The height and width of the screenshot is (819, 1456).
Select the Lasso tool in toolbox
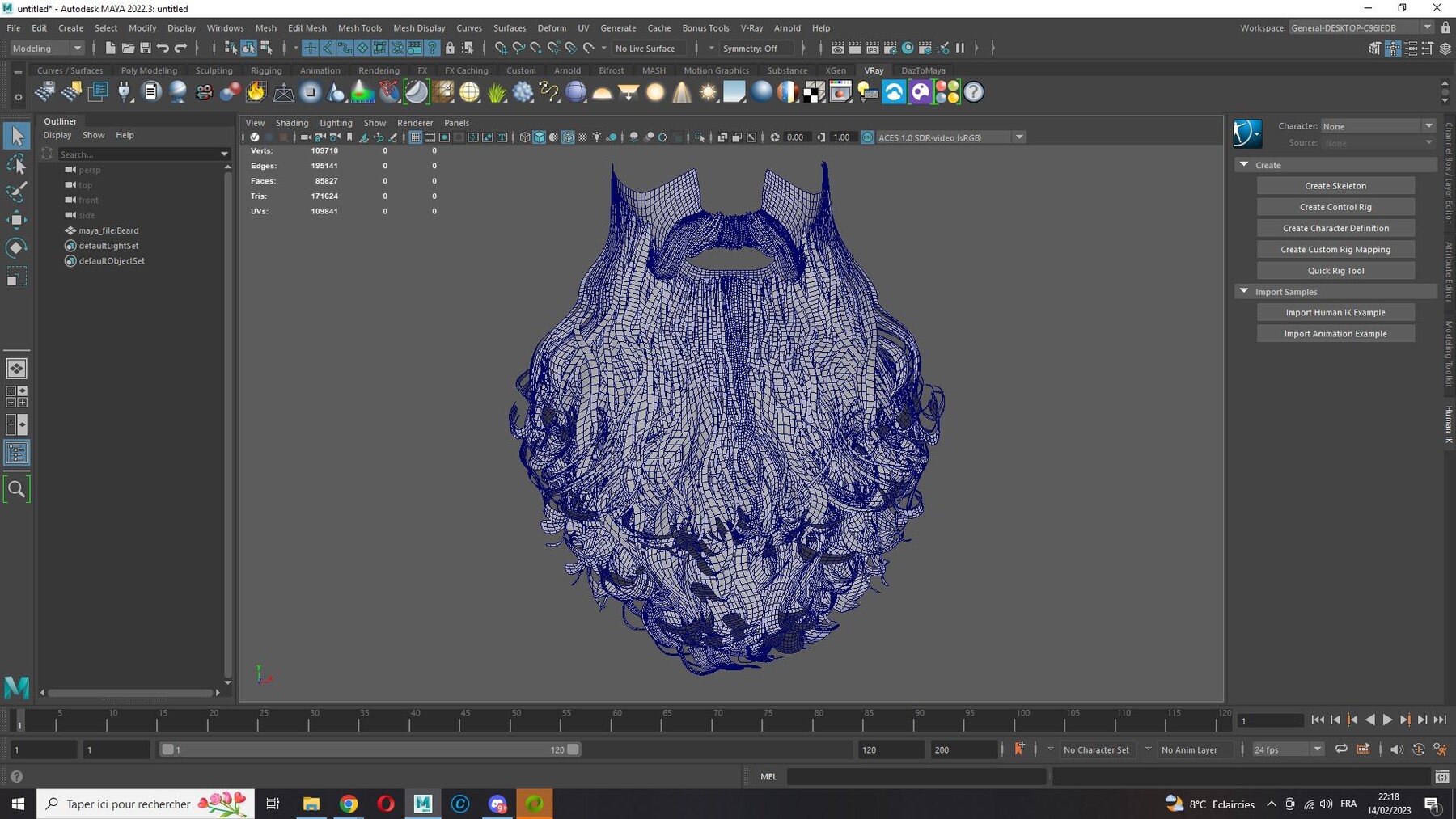pos(16,165)
